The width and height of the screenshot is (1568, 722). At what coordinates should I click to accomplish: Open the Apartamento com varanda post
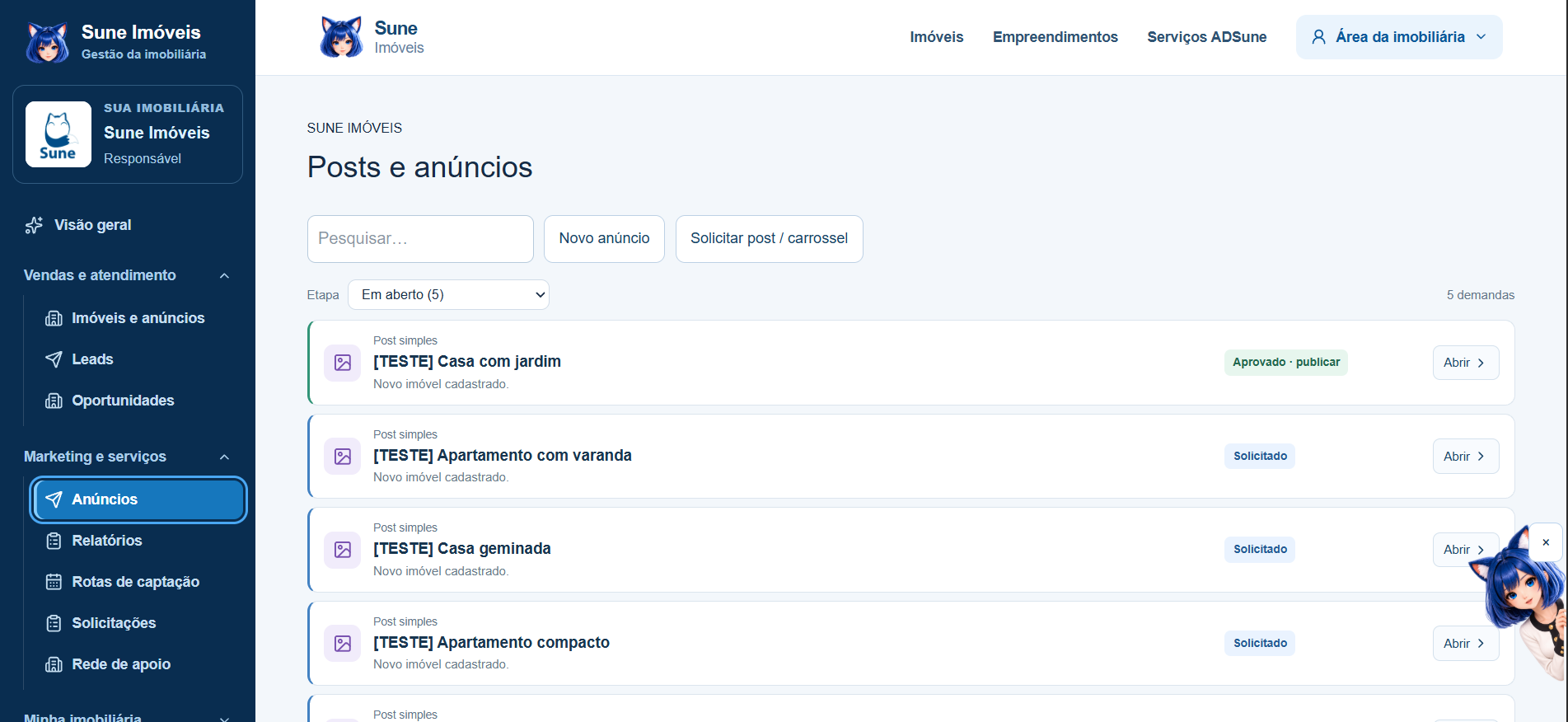(x=1465, y=457)
